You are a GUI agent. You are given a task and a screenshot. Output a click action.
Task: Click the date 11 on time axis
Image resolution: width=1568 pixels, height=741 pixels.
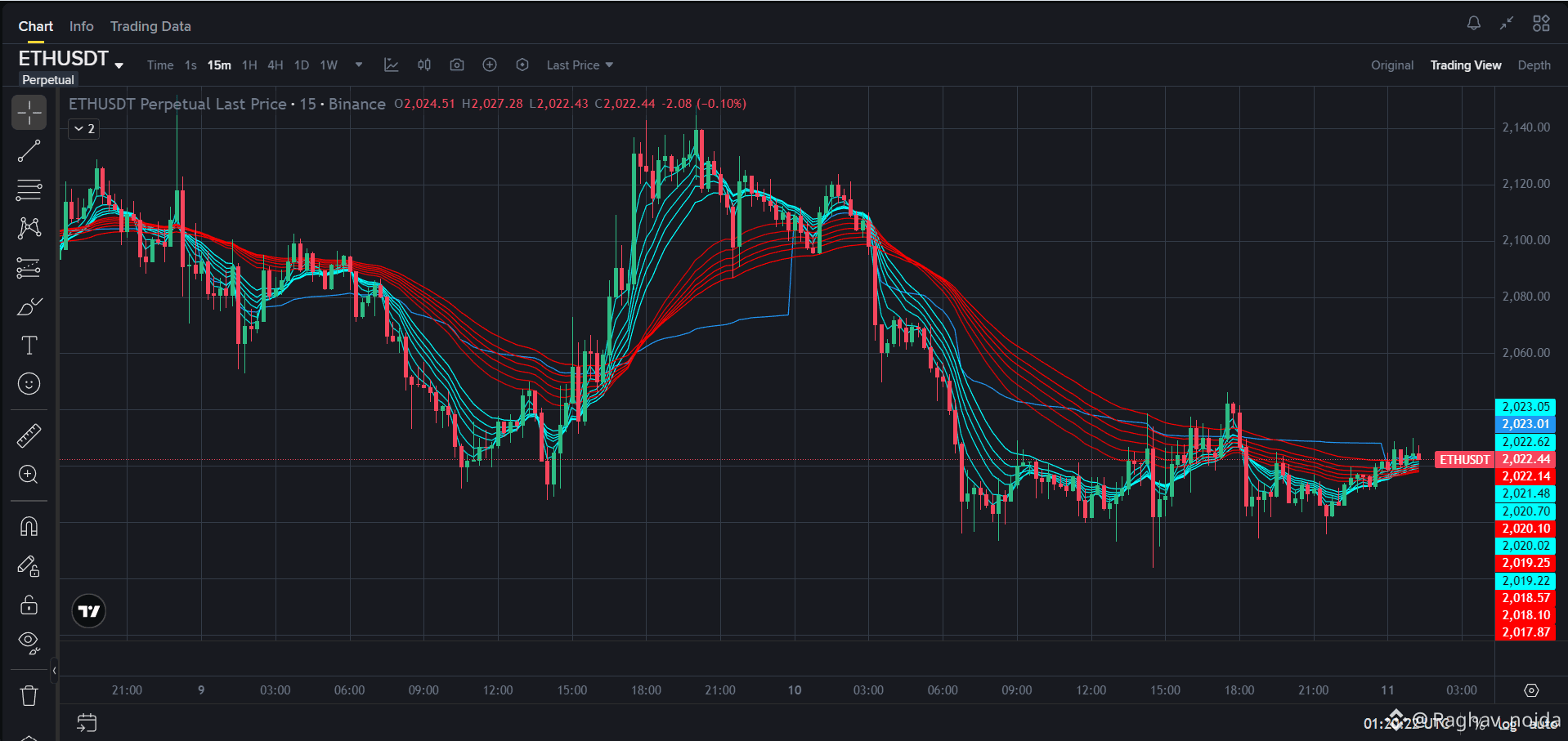[1387, 690]
